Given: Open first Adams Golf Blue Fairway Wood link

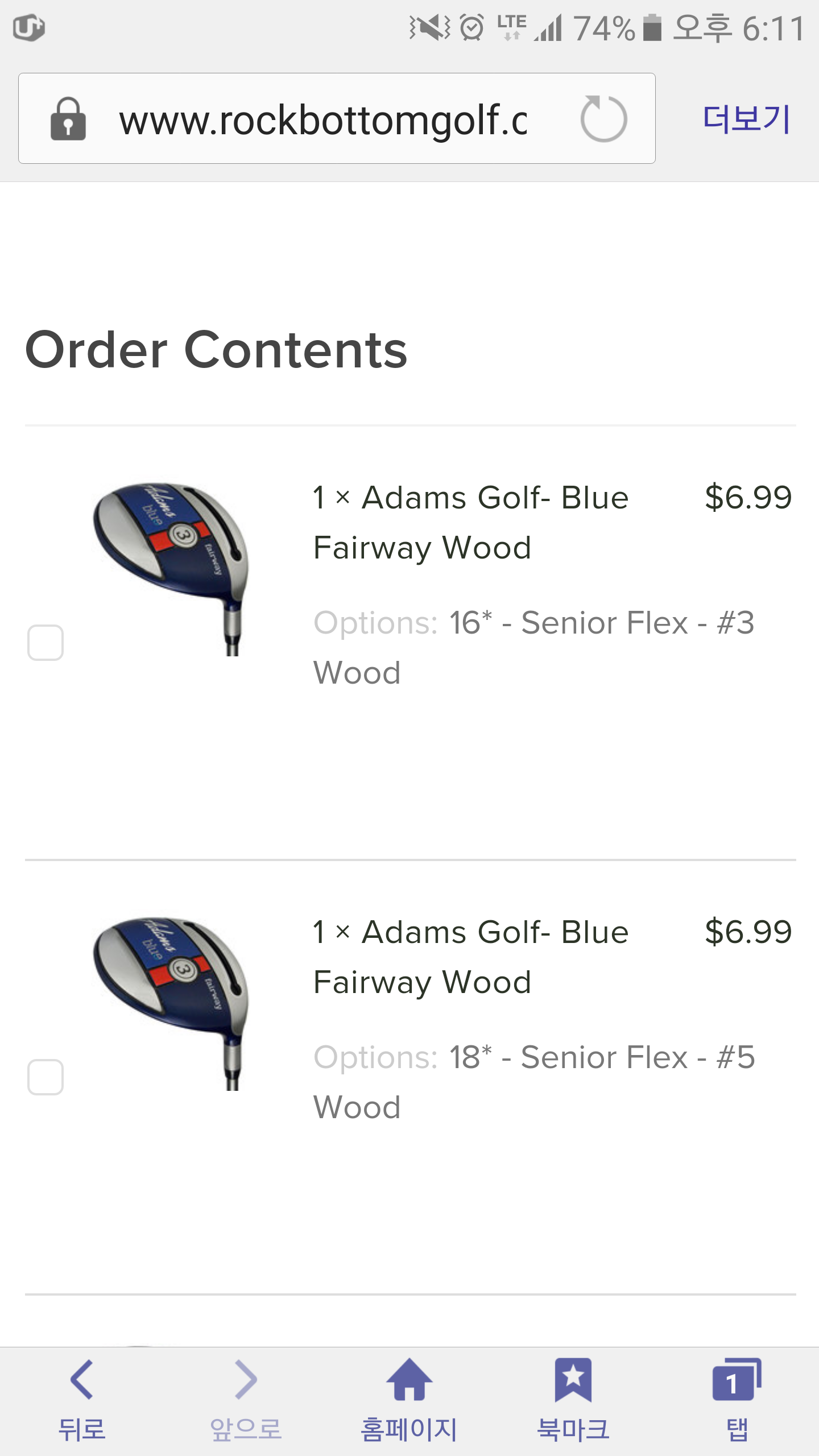Looking at the screenshot, I should click(471, 522).
